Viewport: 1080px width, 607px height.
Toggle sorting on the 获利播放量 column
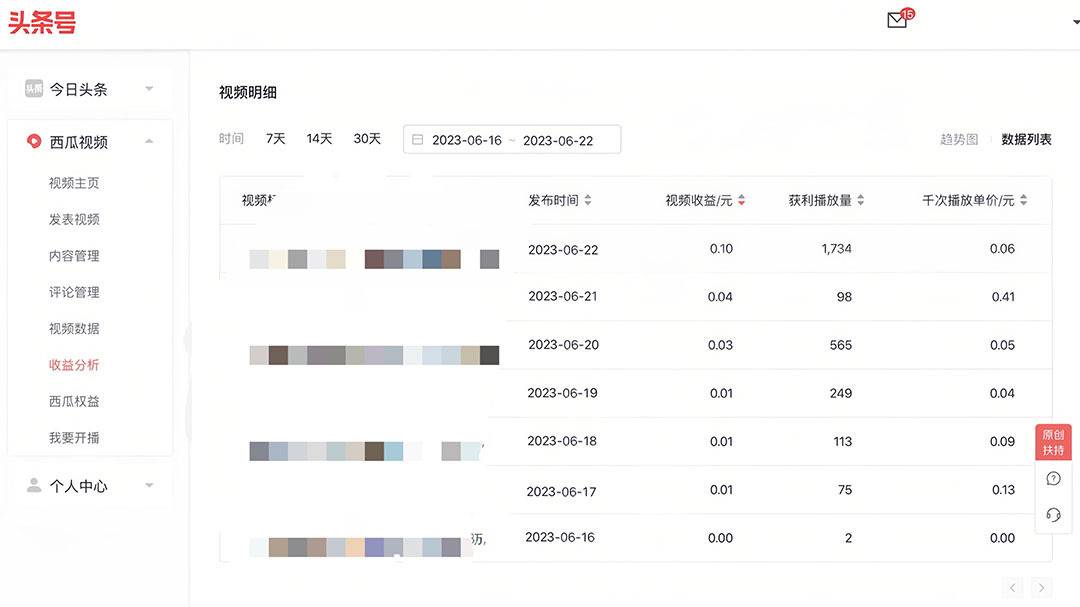coord(861,199)
